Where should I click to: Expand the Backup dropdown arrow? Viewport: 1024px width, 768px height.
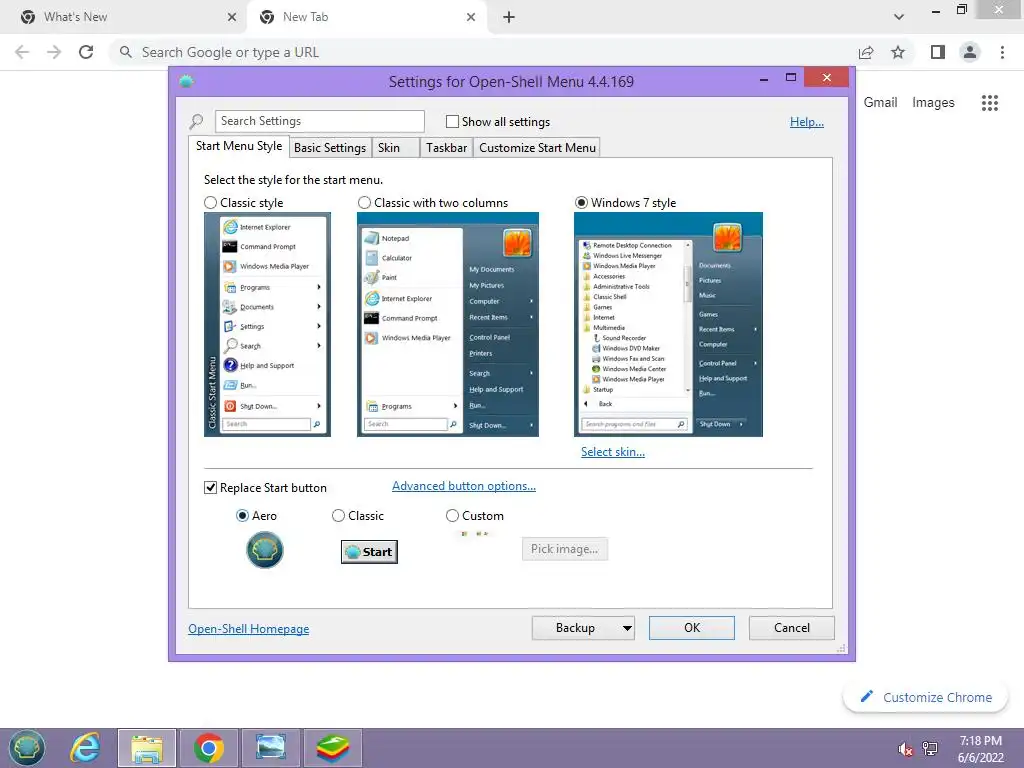coord(627,628)
